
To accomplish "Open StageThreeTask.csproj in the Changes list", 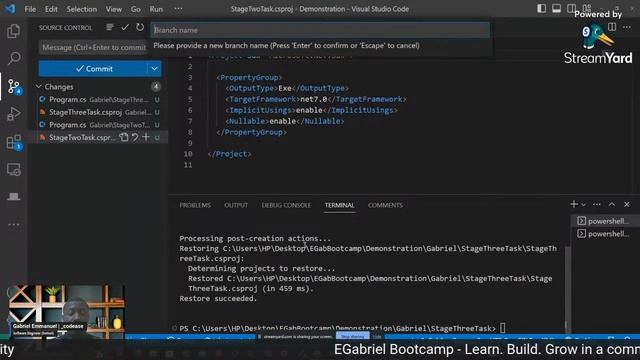I will [99, 112].
